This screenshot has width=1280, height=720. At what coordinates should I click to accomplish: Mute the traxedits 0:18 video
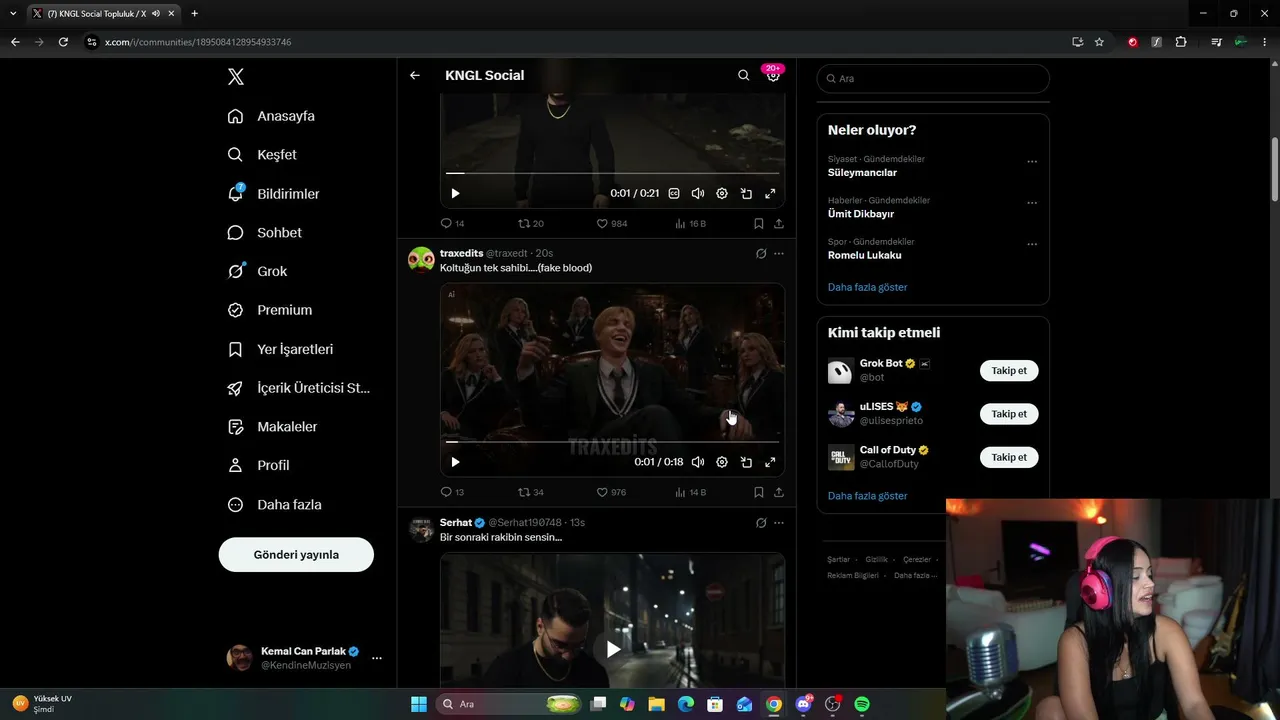[x=698, y=462]
